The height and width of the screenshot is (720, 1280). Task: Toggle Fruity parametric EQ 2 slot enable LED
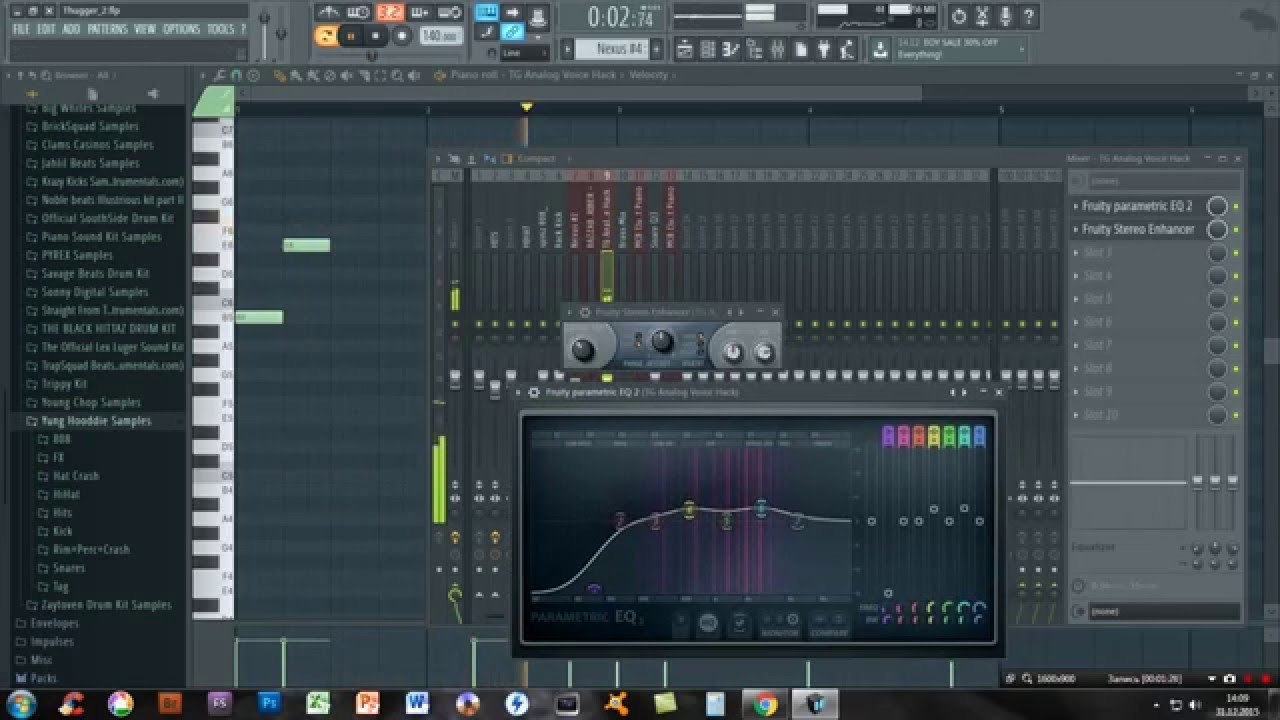[1236, 206]
